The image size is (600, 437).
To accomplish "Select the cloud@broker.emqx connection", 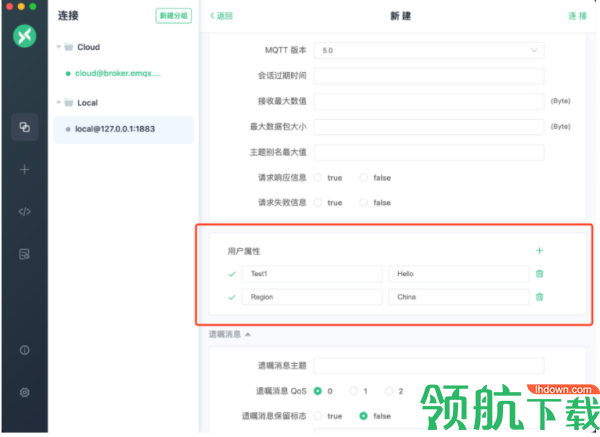I will click(118, 73).
